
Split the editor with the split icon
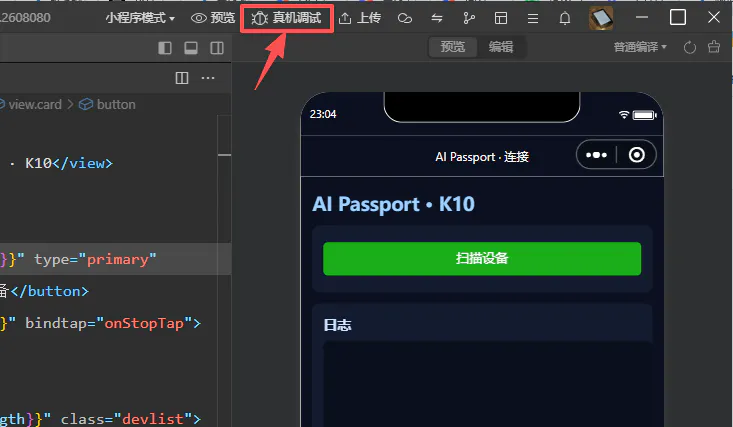click(182, 78)
